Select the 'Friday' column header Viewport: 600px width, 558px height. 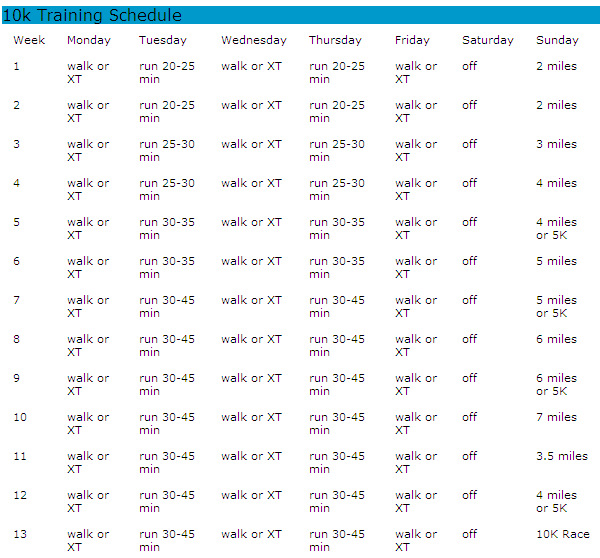(x=412, y=41)
